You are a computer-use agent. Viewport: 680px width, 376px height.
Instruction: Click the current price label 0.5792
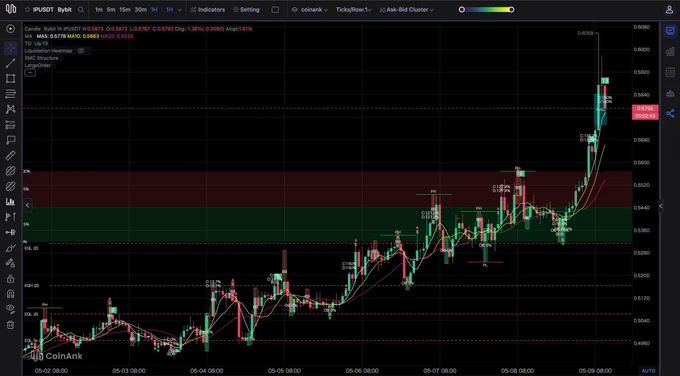645,108
